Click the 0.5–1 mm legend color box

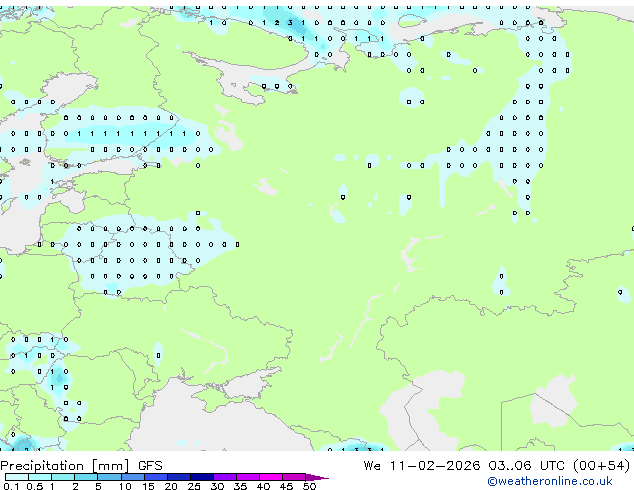(40, 477)
